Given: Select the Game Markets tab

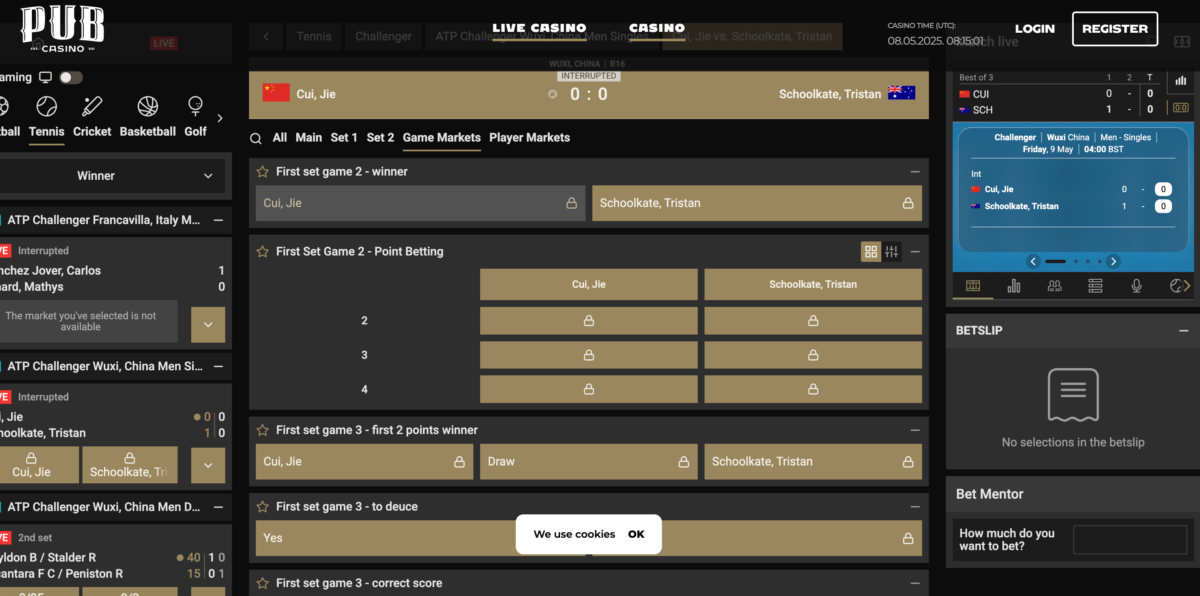Looking at the screenshot, I should (442, 138).
